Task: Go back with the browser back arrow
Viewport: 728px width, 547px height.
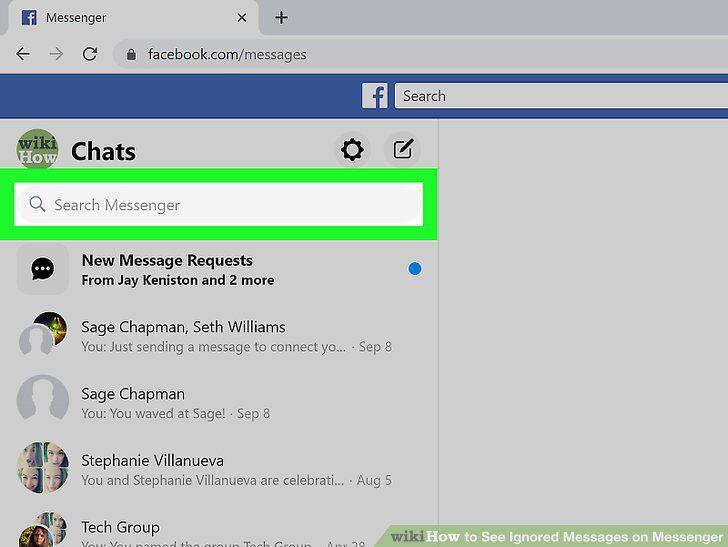Action: point(23,54)
